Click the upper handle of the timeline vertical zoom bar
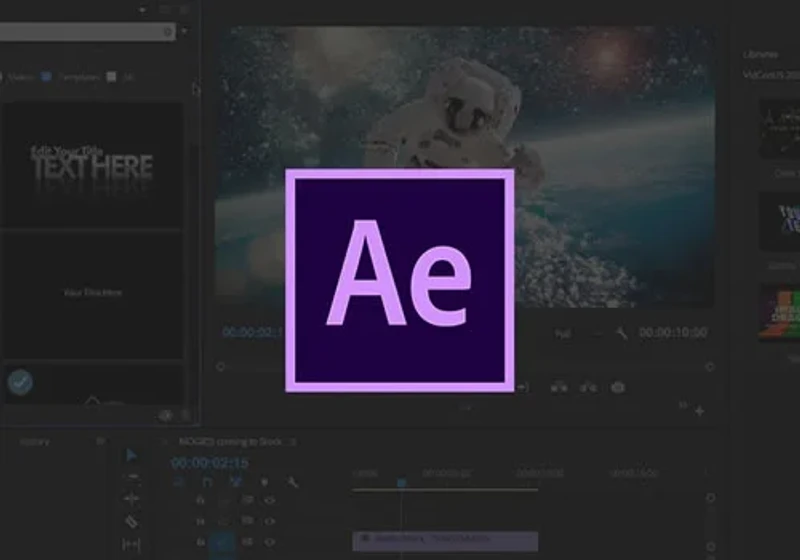This screenshot has height=560, width=800. tap(710, 497)
